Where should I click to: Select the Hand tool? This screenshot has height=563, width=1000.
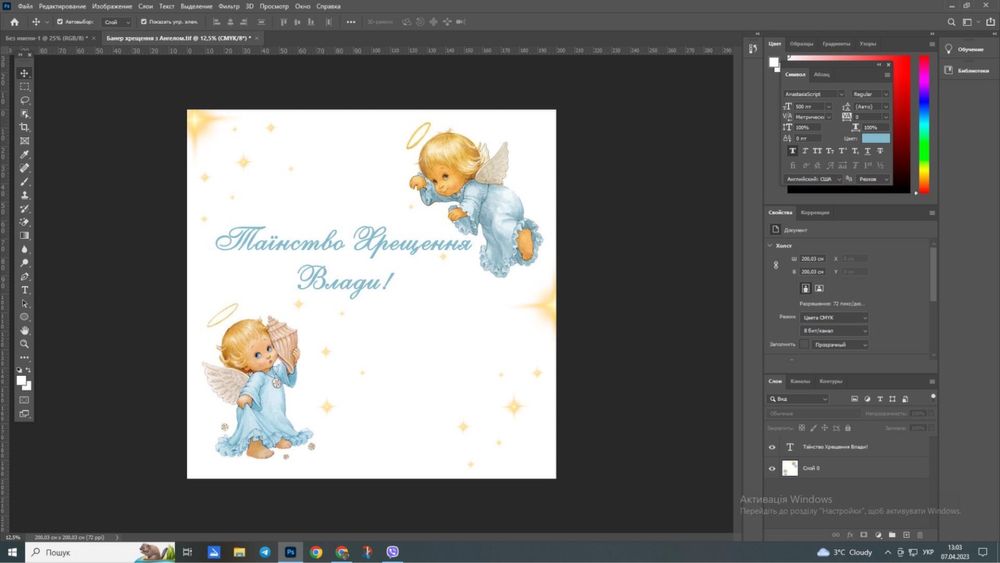tap(24, 330)
